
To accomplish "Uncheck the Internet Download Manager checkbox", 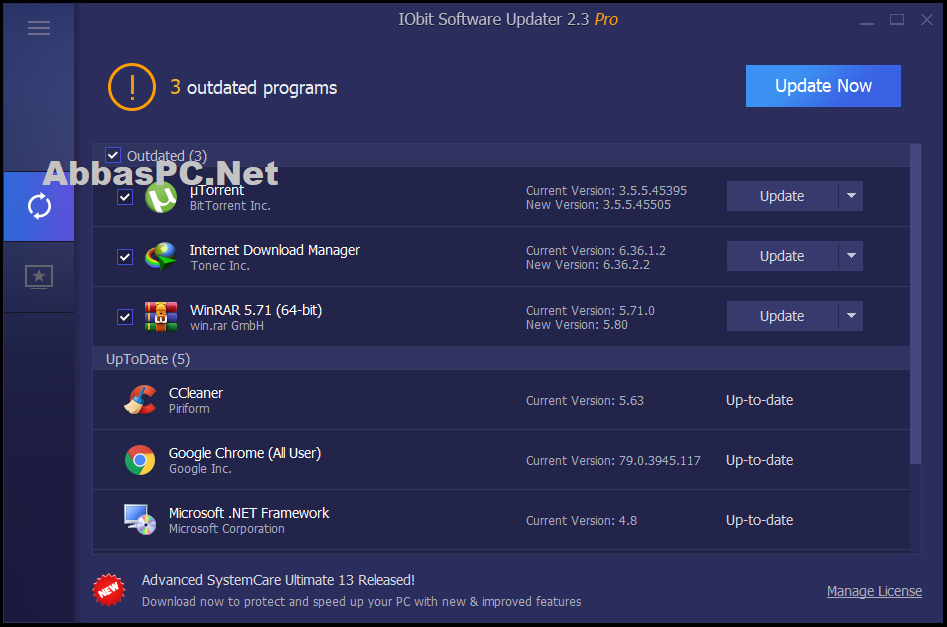I will coord(125,257).
